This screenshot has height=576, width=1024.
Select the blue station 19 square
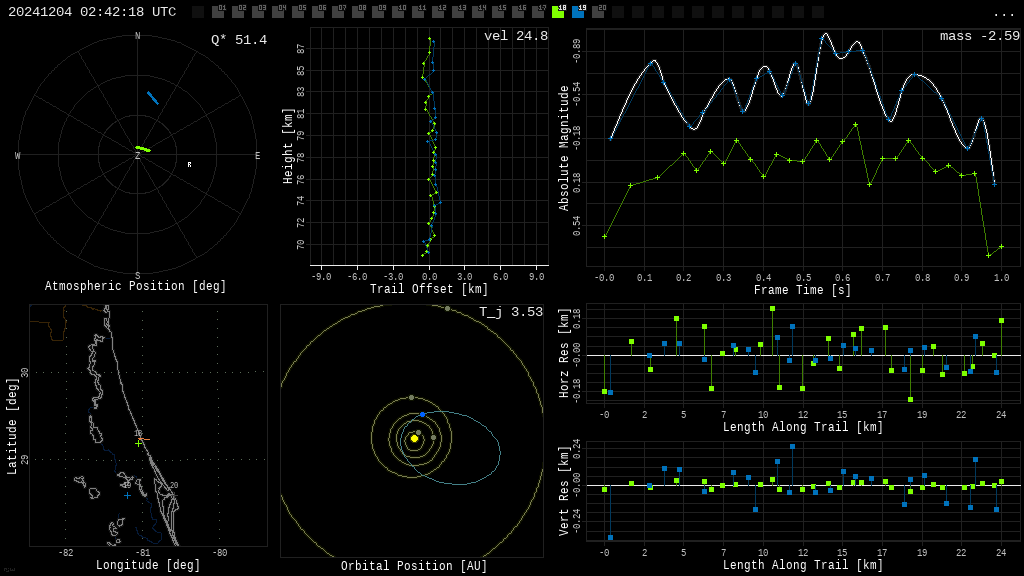coord(578,12)
